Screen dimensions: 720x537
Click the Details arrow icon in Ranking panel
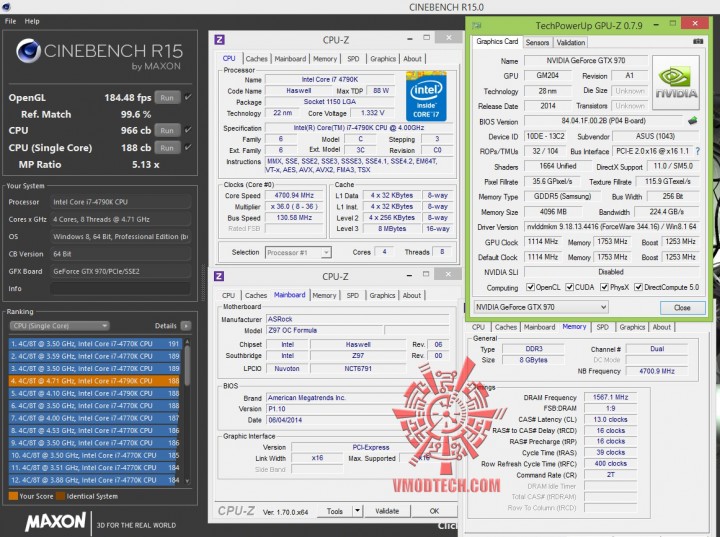click(186, 326)
